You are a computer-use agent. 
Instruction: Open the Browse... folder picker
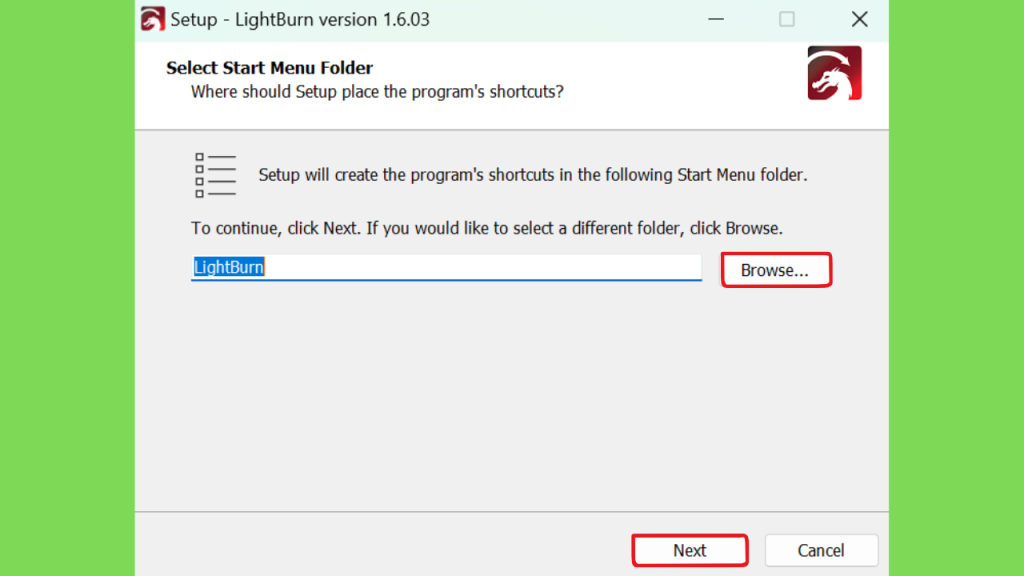click(x=776, y=270)
